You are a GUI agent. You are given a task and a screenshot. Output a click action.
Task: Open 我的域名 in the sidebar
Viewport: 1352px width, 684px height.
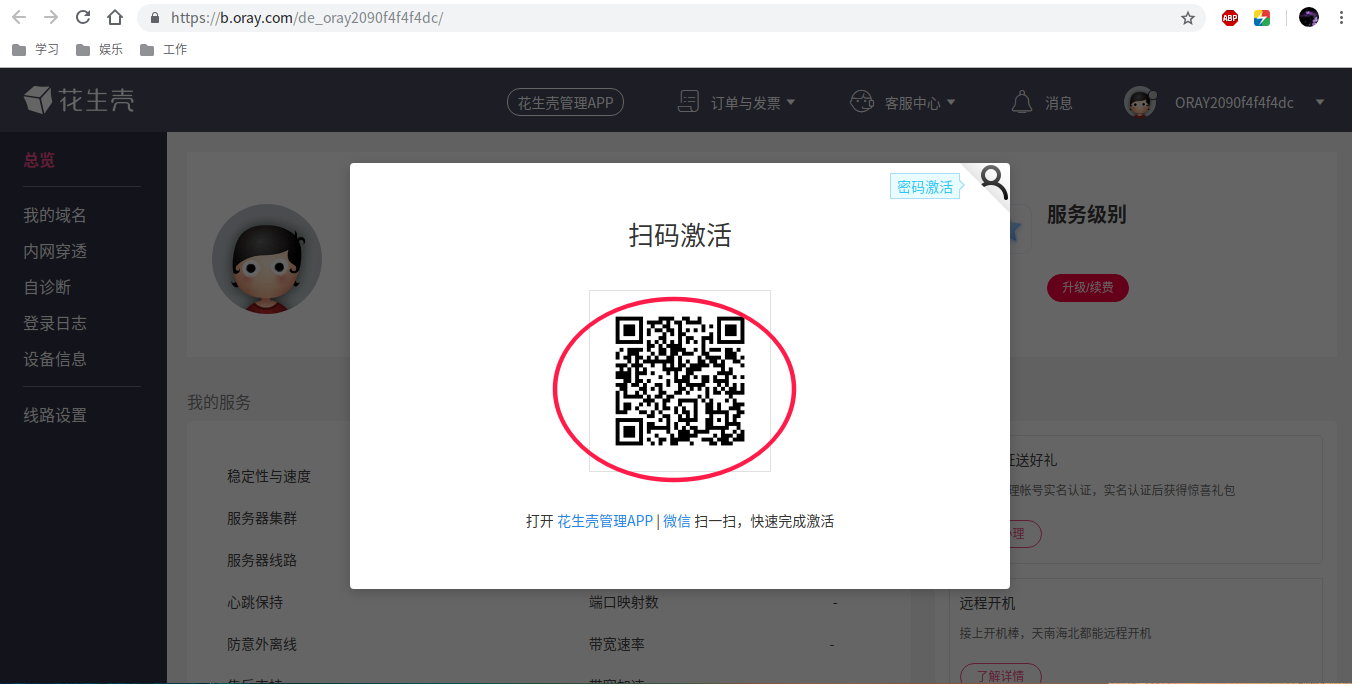(55, 215)
